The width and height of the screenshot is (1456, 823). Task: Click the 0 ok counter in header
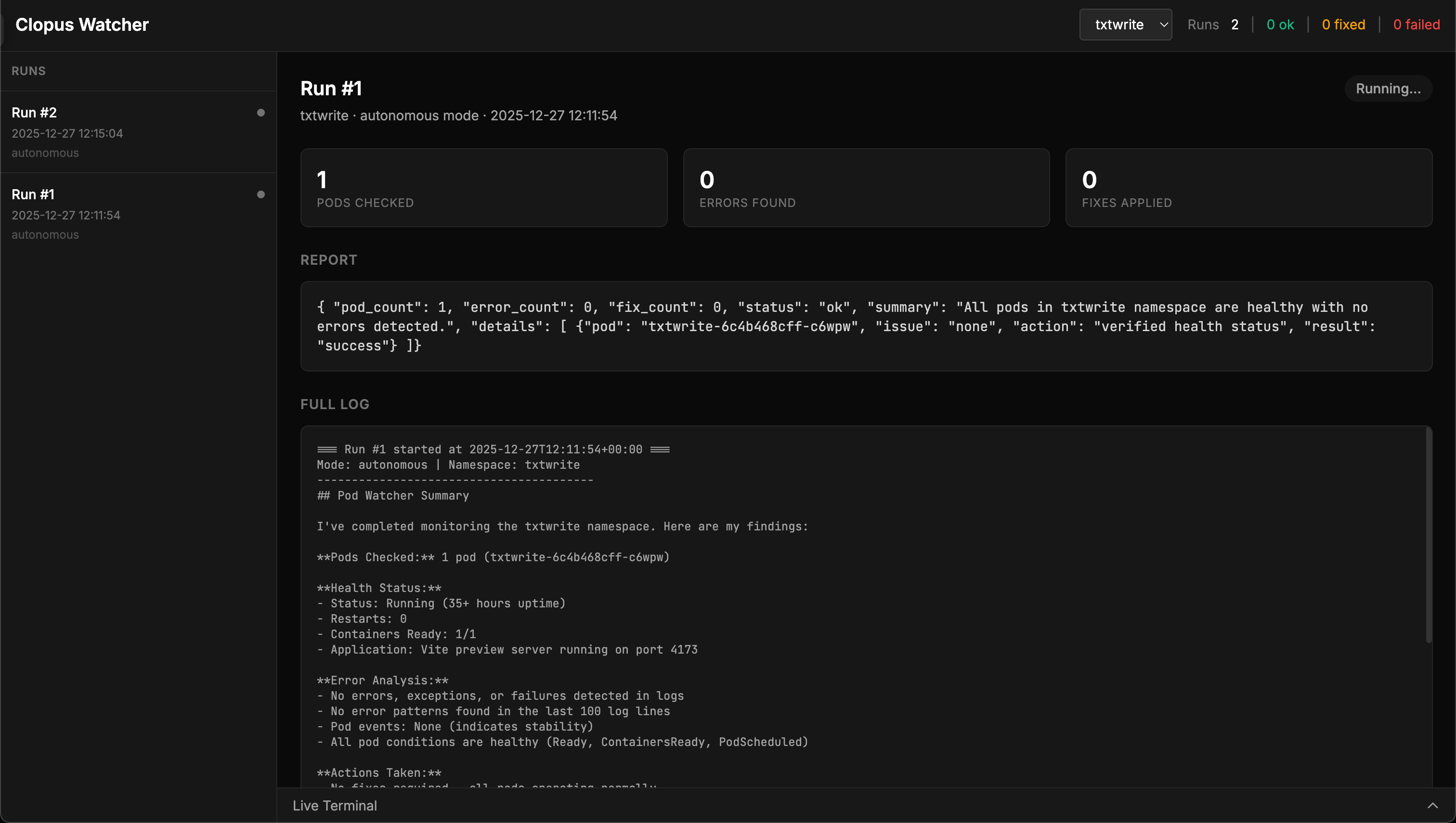coord(1280,25)
